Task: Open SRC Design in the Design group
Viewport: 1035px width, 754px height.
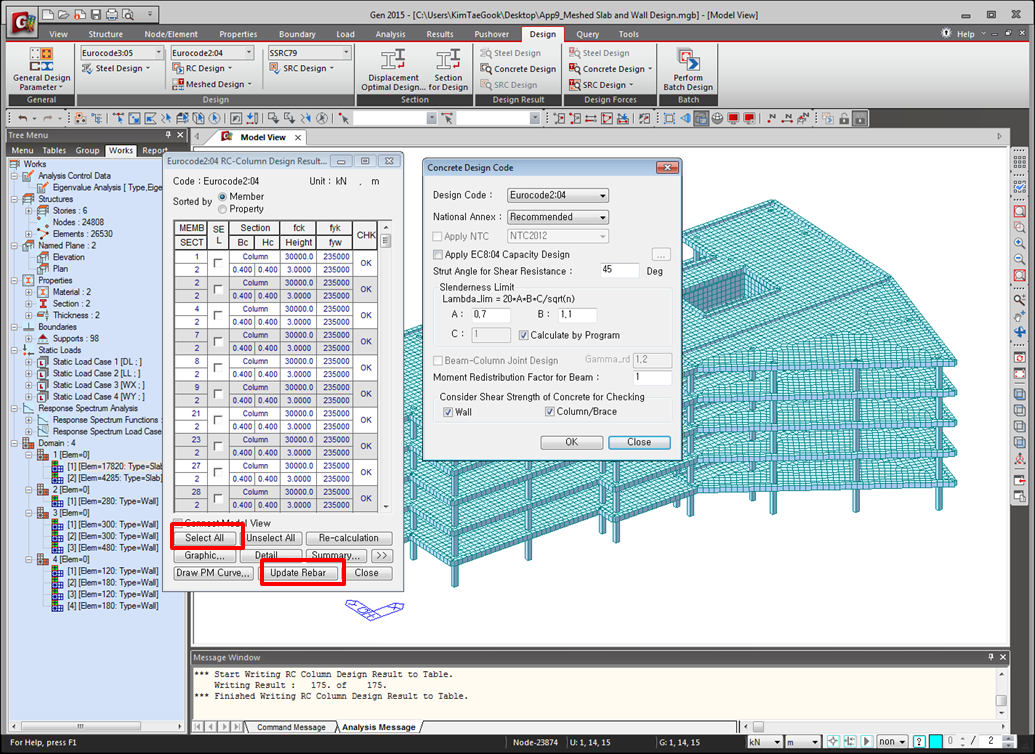Action: [302, 68]
